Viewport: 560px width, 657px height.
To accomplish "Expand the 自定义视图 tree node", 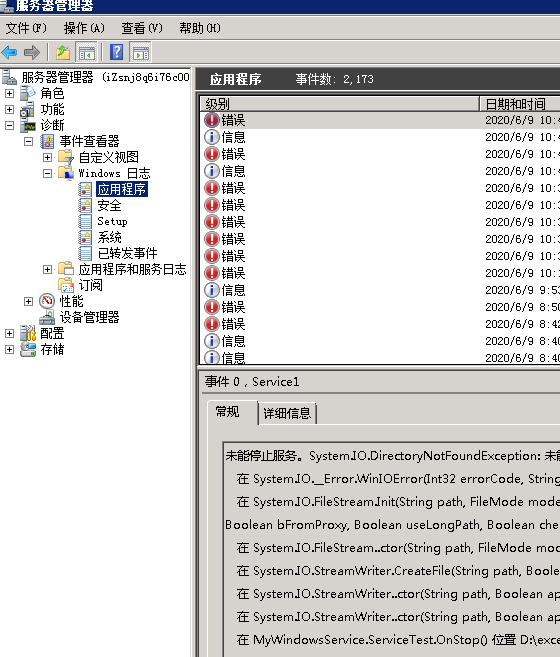I will point(47,157).
